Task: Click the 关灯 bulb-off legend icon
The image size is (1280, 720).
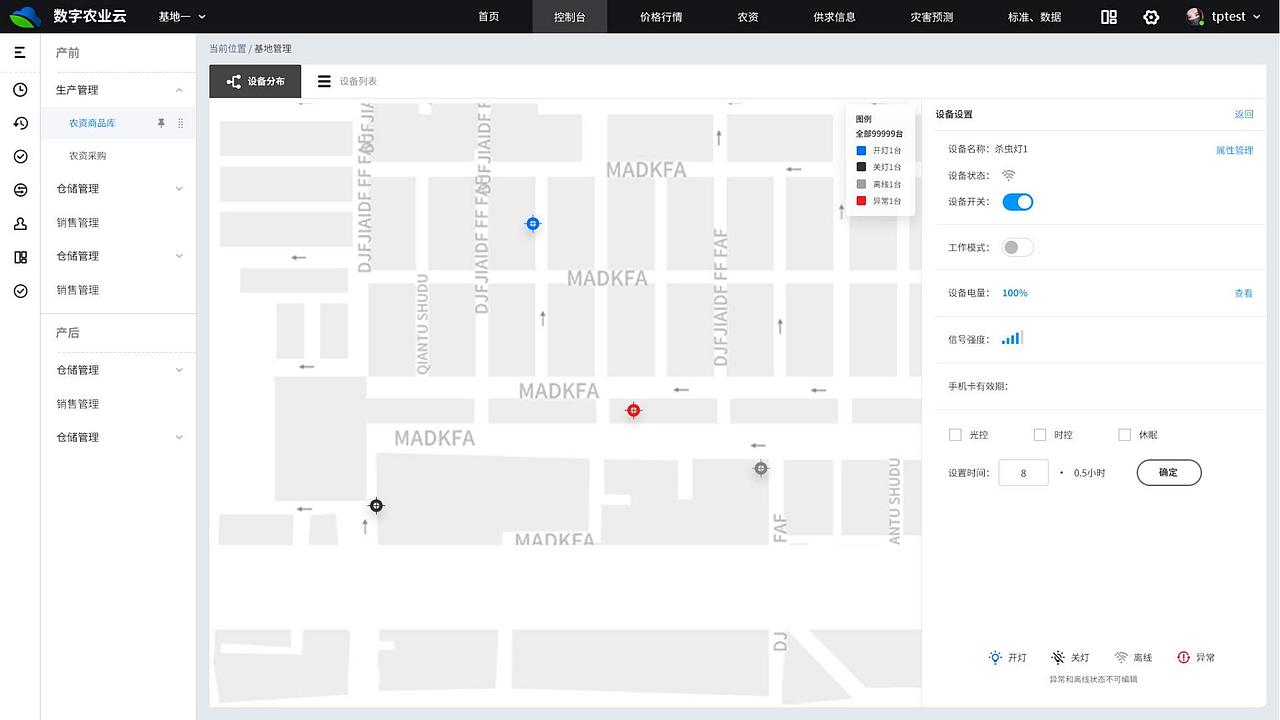Action: coord(1058,657)
